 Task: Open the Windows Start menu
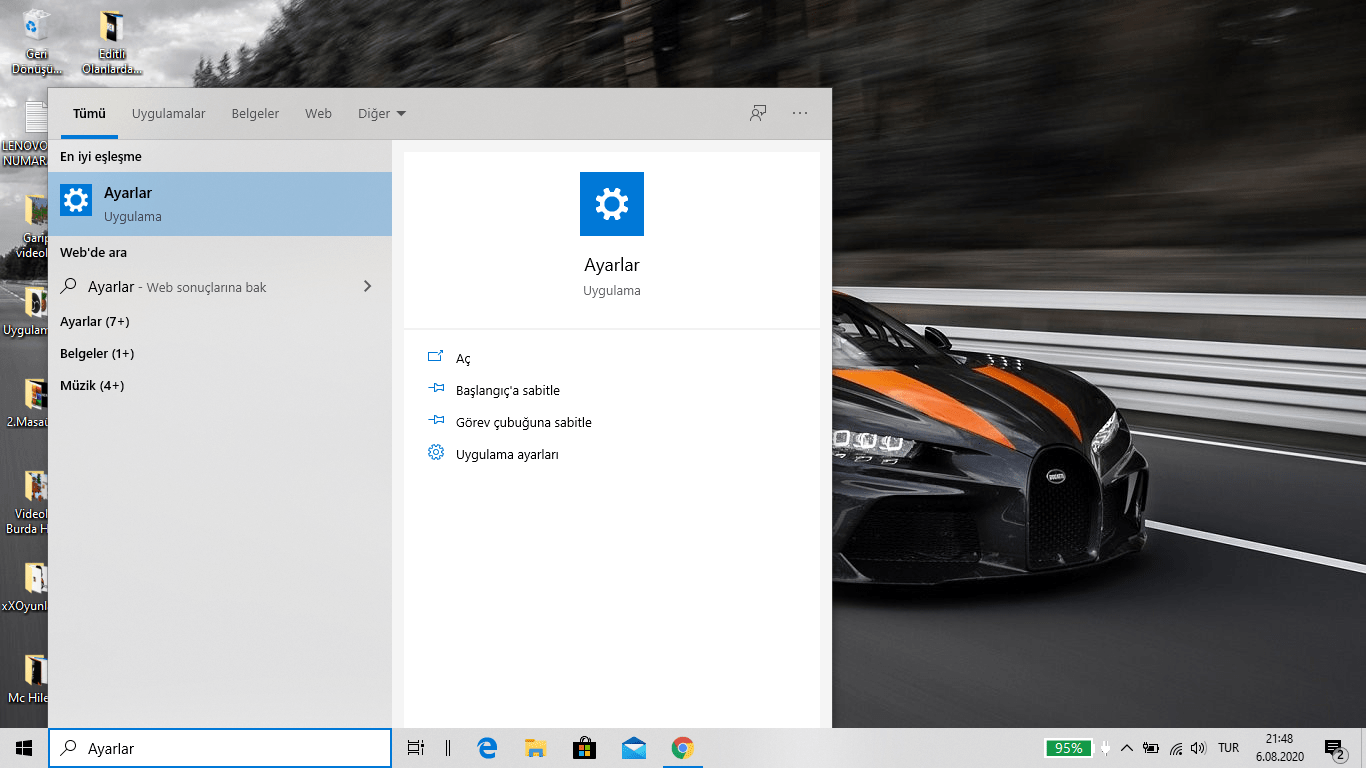point(24,748)
